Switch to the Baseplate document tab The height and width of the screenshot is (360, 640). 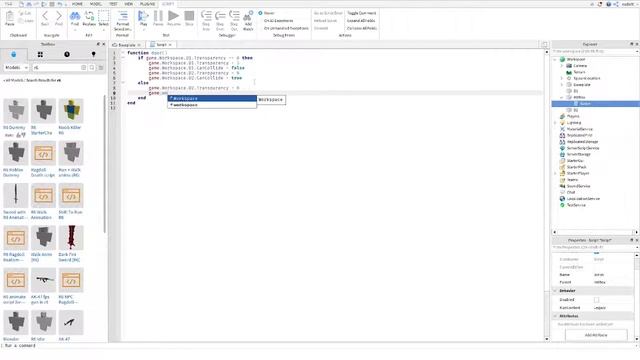point(126,44)
